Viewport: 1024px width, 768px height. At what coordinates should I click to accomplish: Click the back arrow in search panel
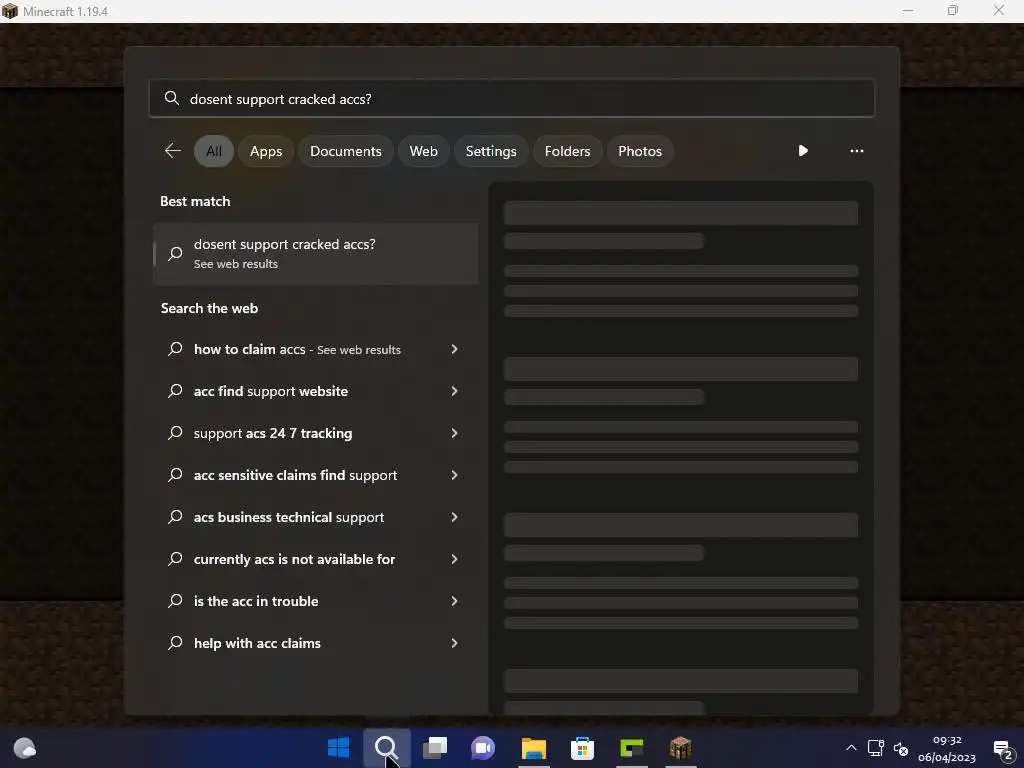click(x=173, y=151)
